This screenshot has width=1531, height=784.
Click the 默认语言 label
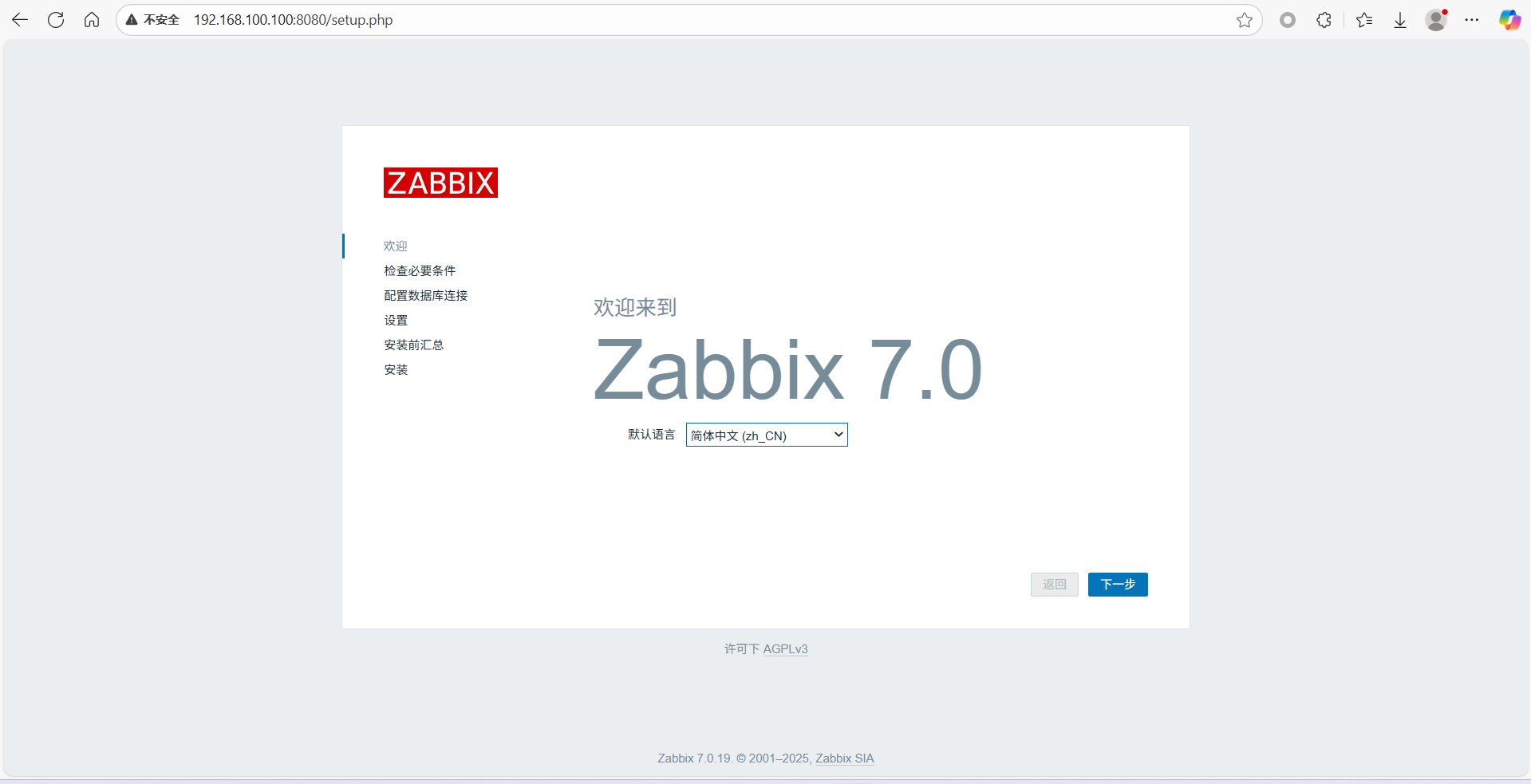651,435
